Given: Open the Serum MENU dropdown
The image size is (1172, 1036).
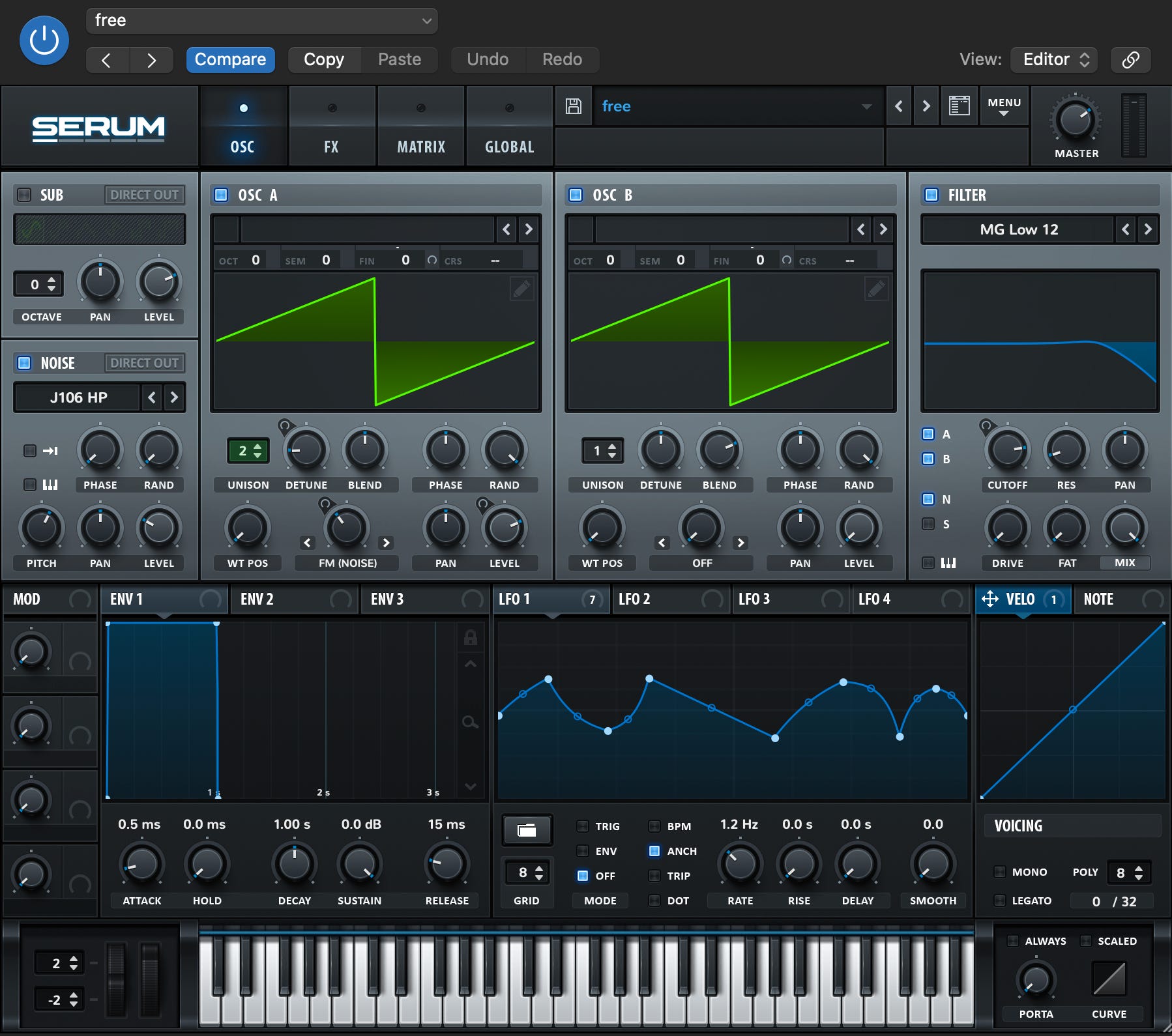Looking at the screenshot, I should 1004,106.
